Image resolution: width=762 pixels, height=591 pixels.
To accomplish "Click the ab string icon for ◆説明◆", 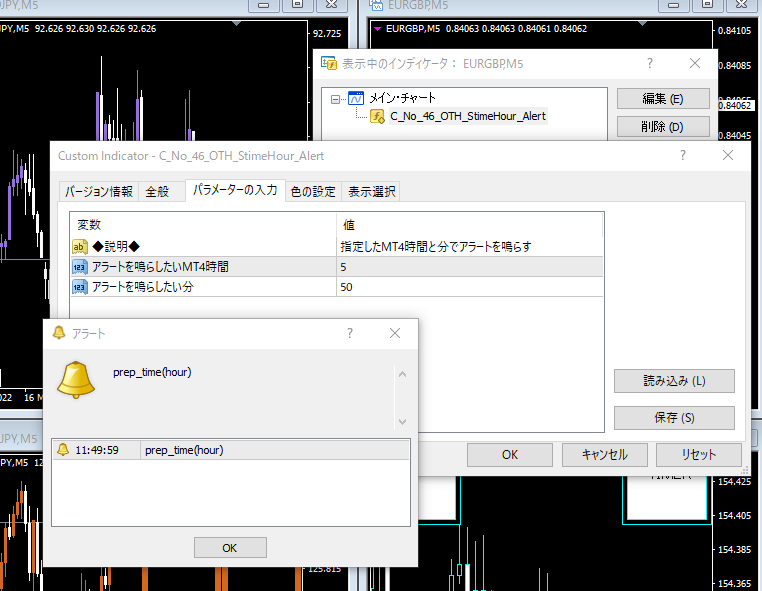I will (x=80, y=247).
